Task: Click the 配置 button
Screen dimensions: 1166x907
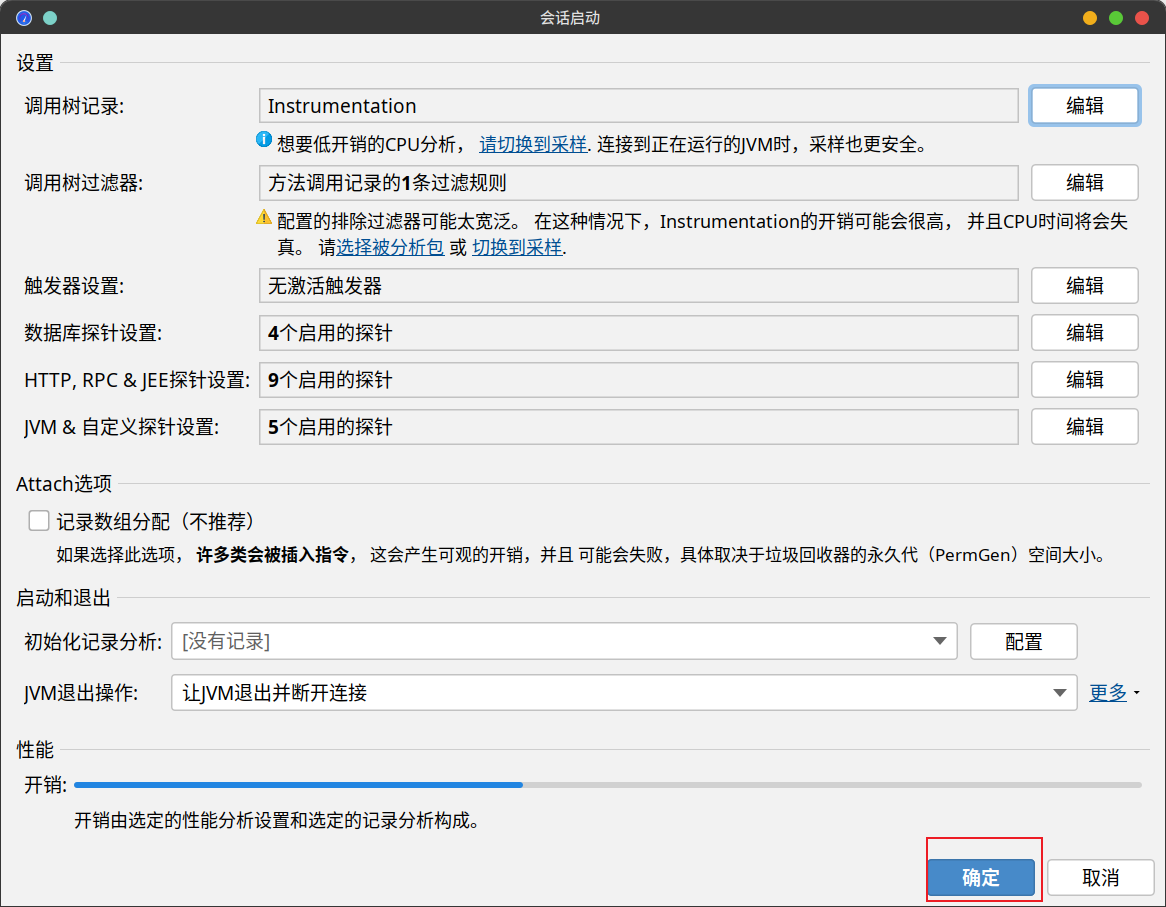Action: coord(1023,642)
